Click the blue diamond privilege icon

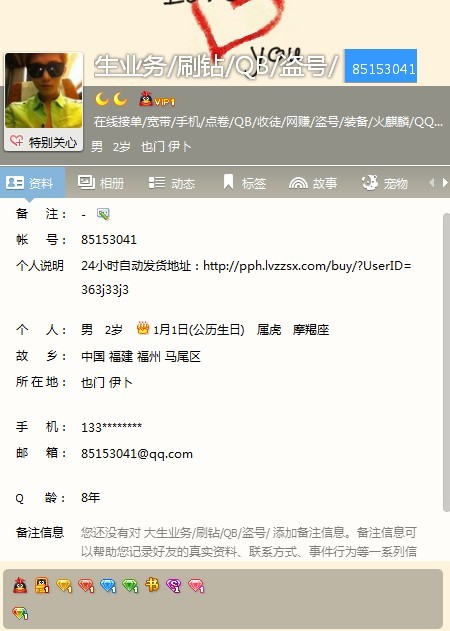(108, 586)
